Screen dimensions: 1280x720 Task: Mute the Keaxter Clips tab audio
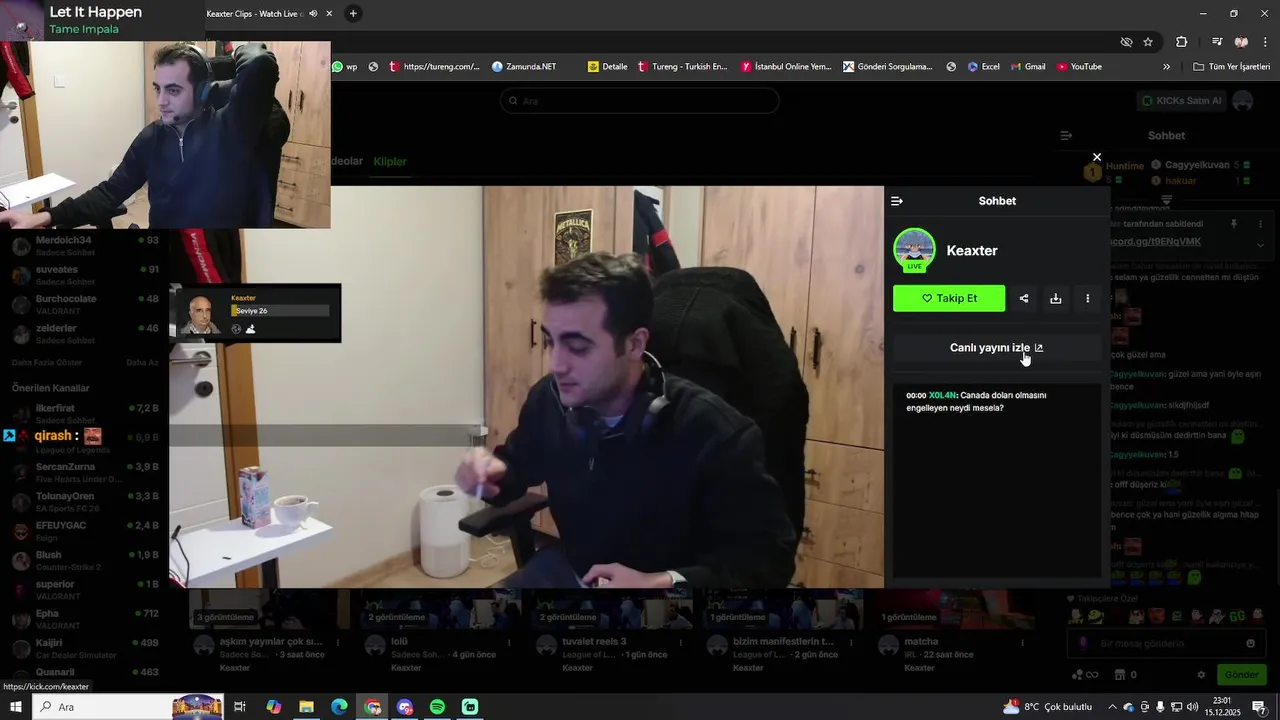coord(313,14)
